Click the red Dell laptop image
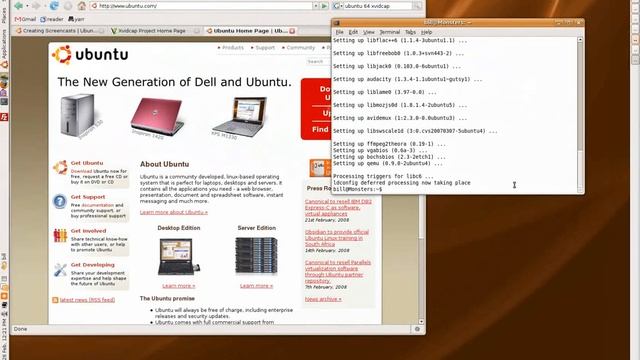The image size is (640, 360). pyautogui.click(x=157, y=118)
